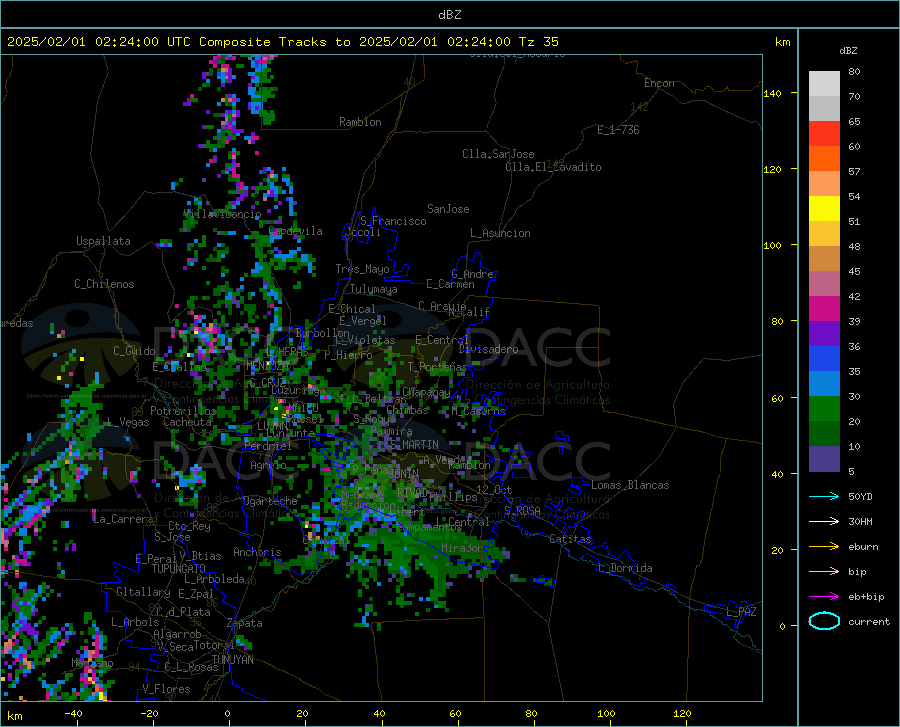
Task: Click the V_Flores place label
Action: pyautogui.click(x=166, y=689)
